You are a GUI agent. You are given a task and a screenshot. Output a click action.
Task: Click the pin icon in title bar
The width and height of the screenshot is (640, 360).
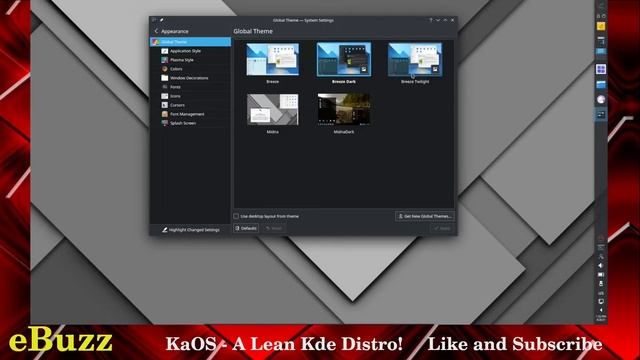(x=162, y=20)
